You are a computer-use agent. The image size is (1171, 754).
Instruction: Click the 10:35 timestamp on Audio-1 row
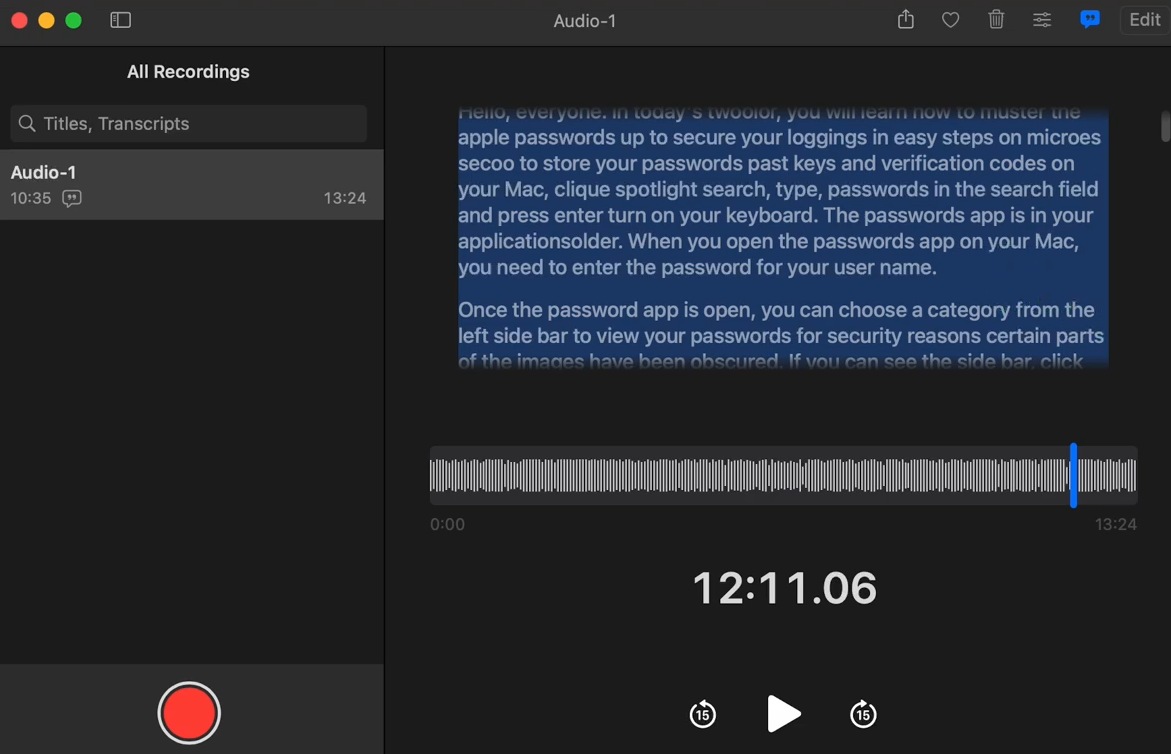coord(31,198)
